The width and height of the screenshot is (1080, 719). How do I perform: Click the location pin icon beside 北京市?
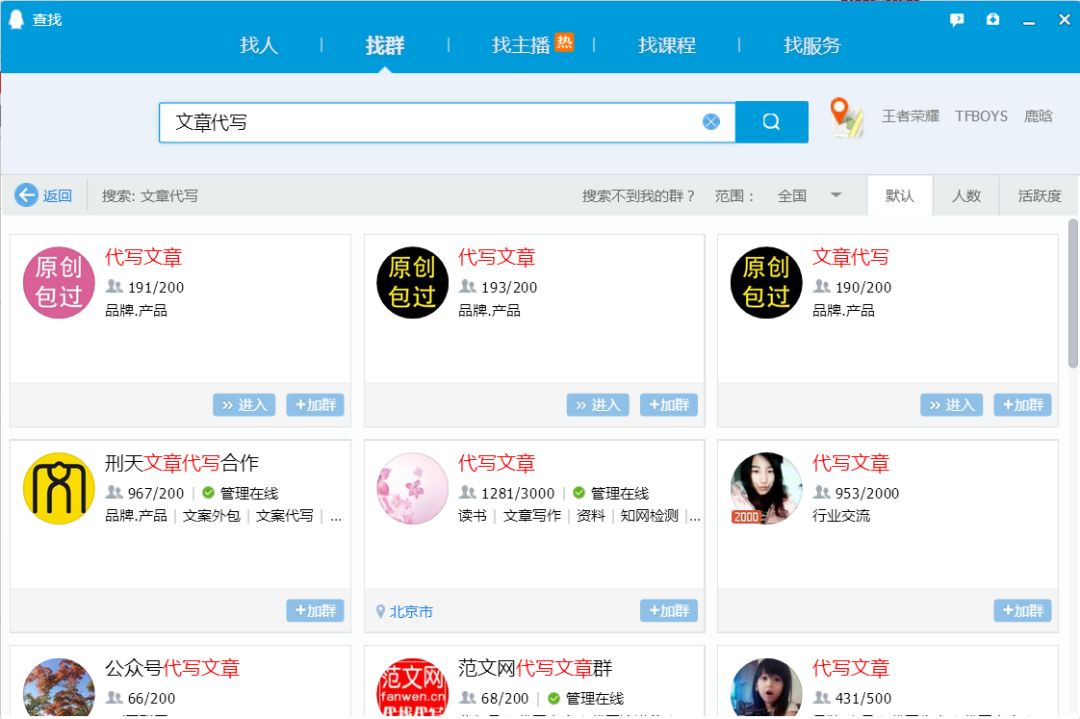tap(380, 611)
